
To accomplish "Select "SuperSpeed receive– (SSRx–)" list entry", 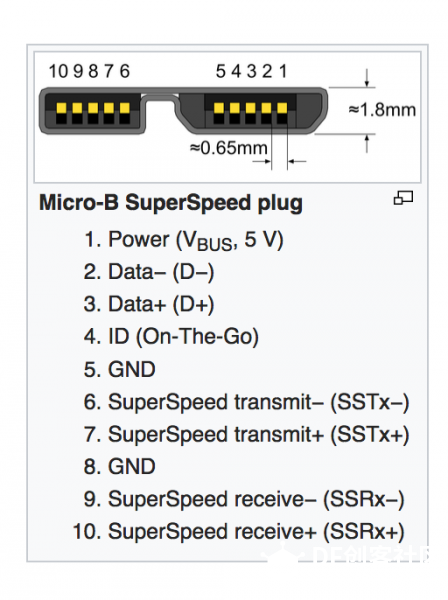I will 244,499.
